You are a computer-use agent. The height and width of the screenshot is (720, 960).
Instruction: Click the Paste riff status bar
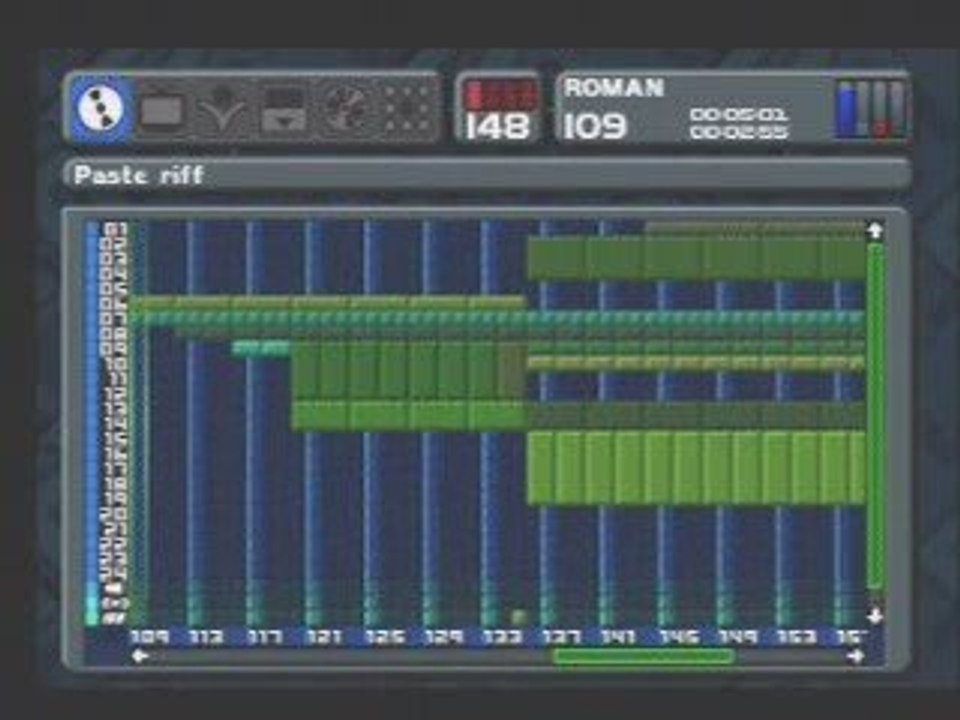coord(487,175)
